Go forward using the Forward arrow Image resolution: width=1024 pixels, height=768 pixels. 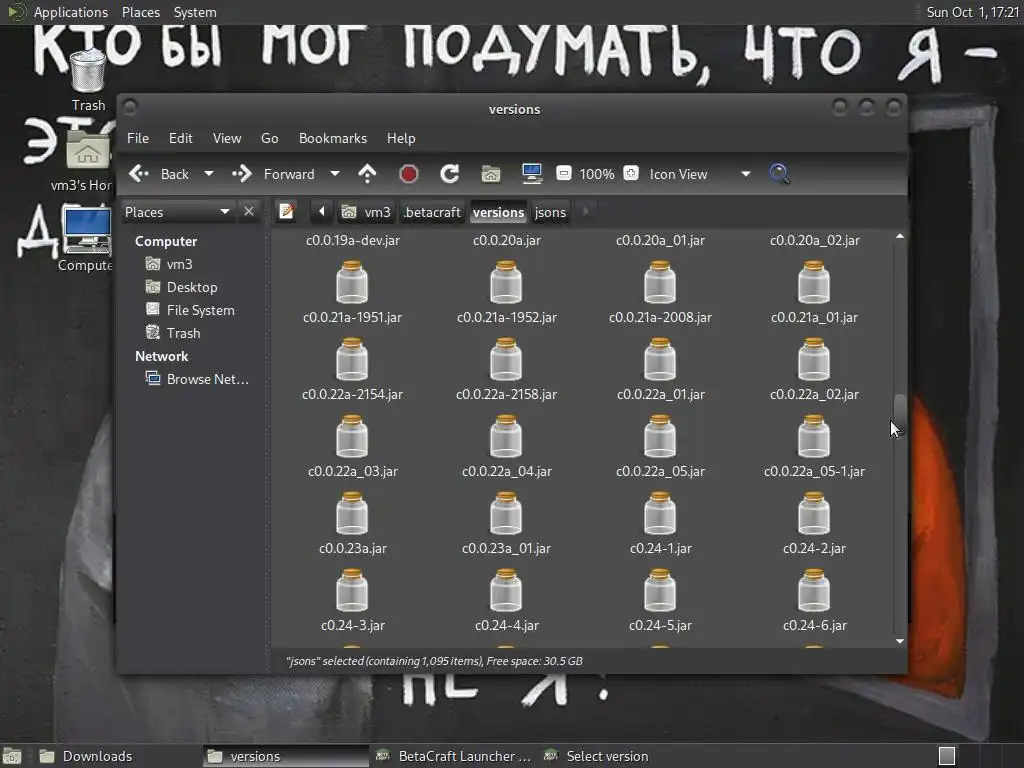pyautogui.click(x=274, y=174)
